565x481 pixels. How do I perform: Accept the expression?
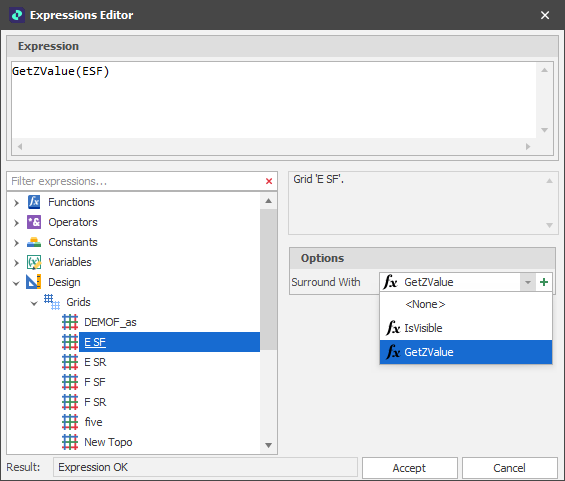410,468
